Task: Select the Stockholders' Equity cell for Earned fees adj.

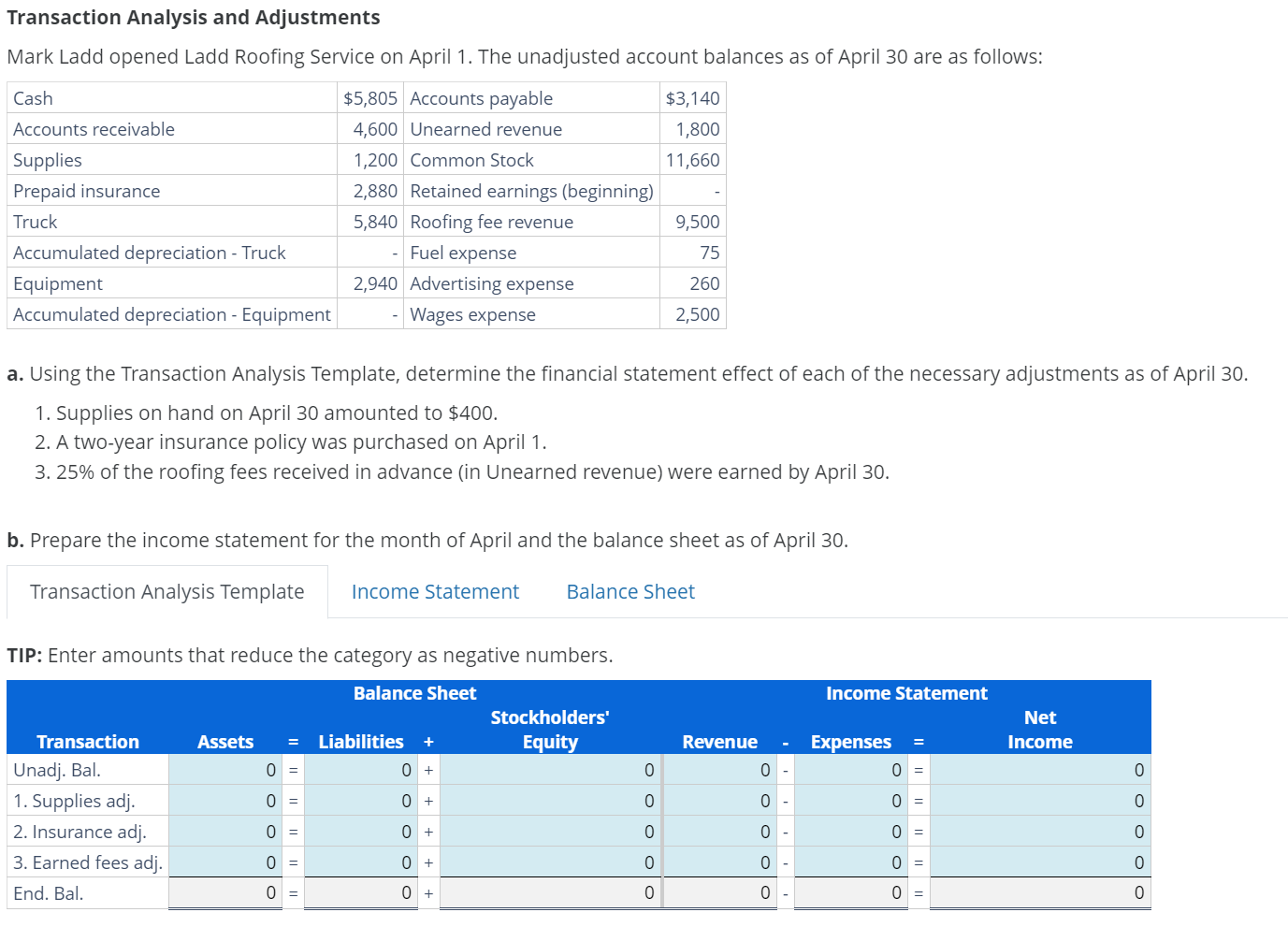Action: (549, 862)
